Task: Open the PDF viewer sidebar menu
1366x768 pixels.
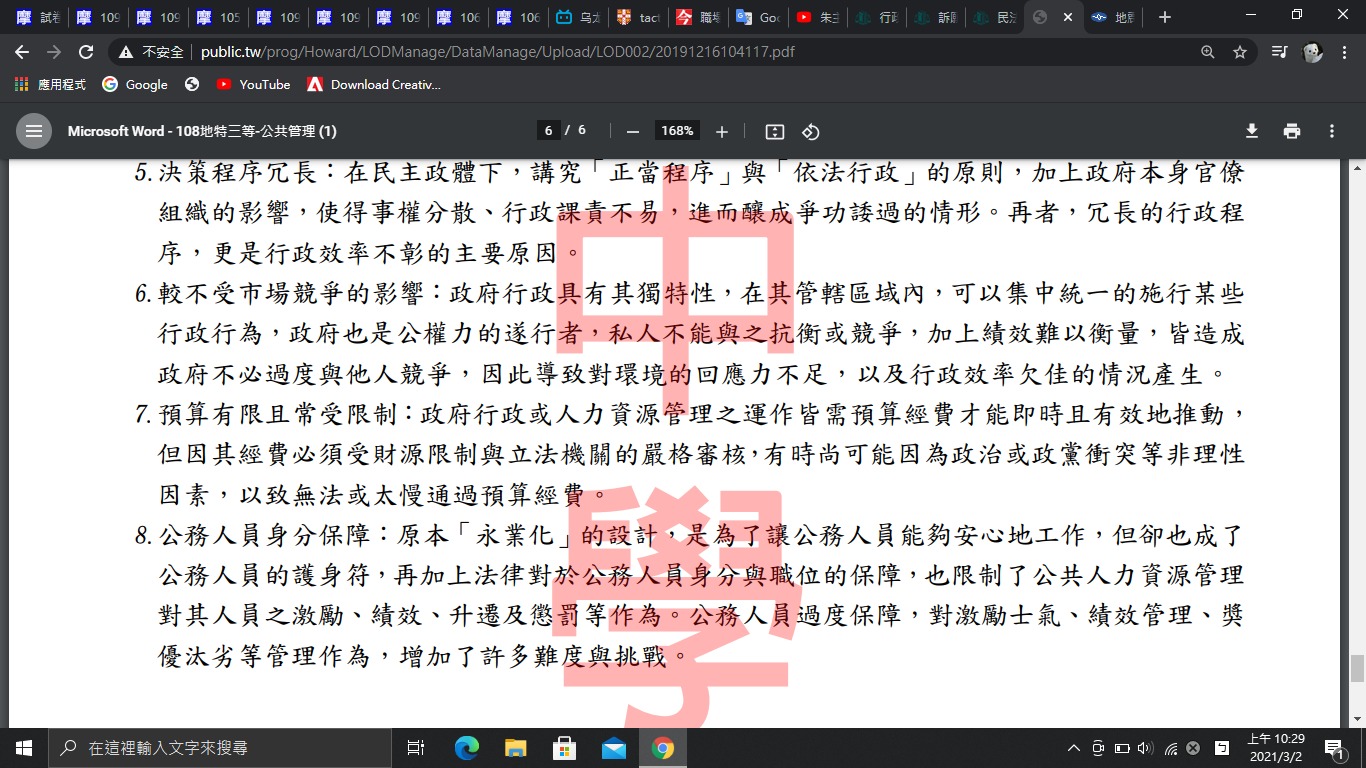Action: pos(34,131)
